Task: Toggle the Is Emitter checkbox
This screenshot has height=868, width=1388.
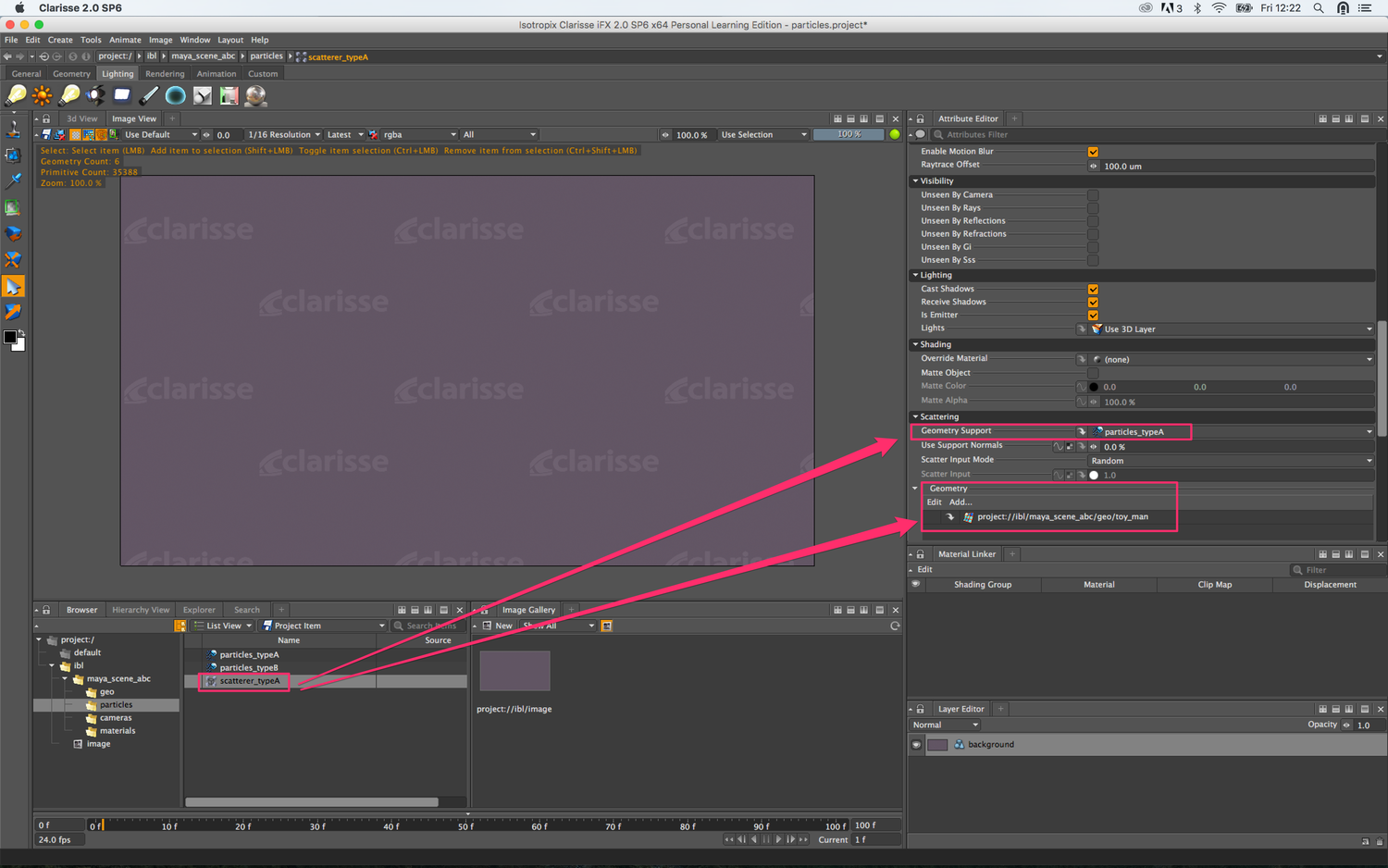Action: click(1093, 316)
